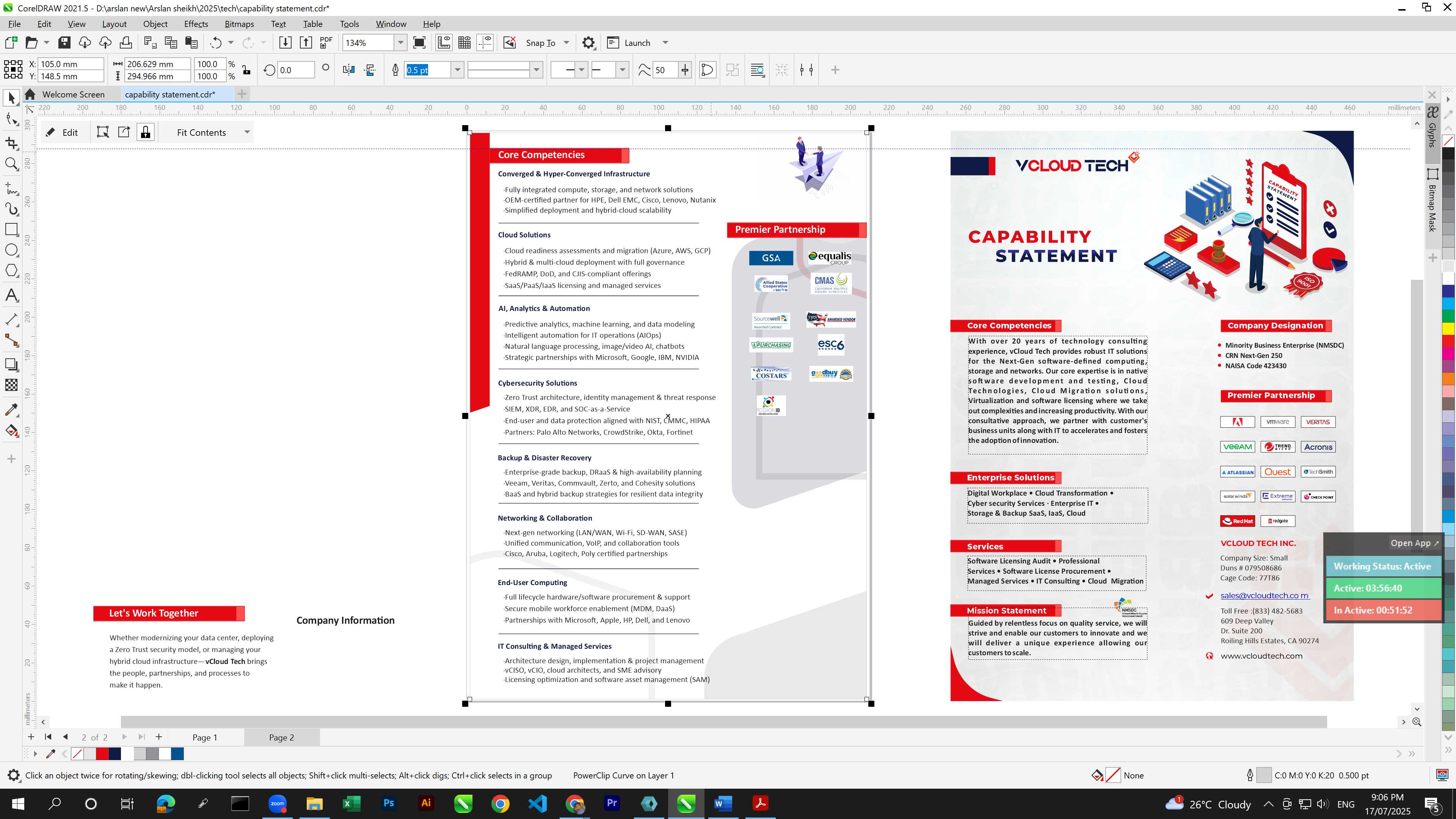Screen dimensions: 1456x819
Task: Click Edit PowerClip button
Action: 63,132
